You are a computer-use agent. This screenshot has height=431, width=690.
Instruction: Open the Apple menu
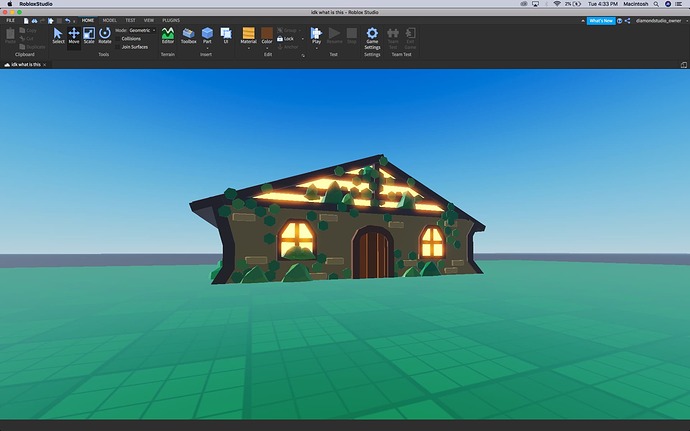(x=9, y=4)
